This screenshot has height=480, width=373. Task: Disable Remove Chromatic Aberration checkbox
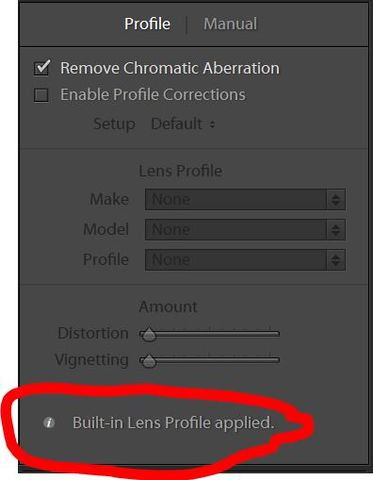42,68
